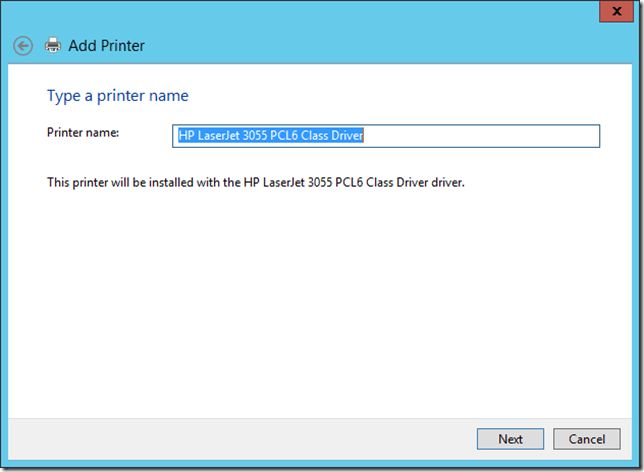Click blank white area below description text

click(320, 300)
